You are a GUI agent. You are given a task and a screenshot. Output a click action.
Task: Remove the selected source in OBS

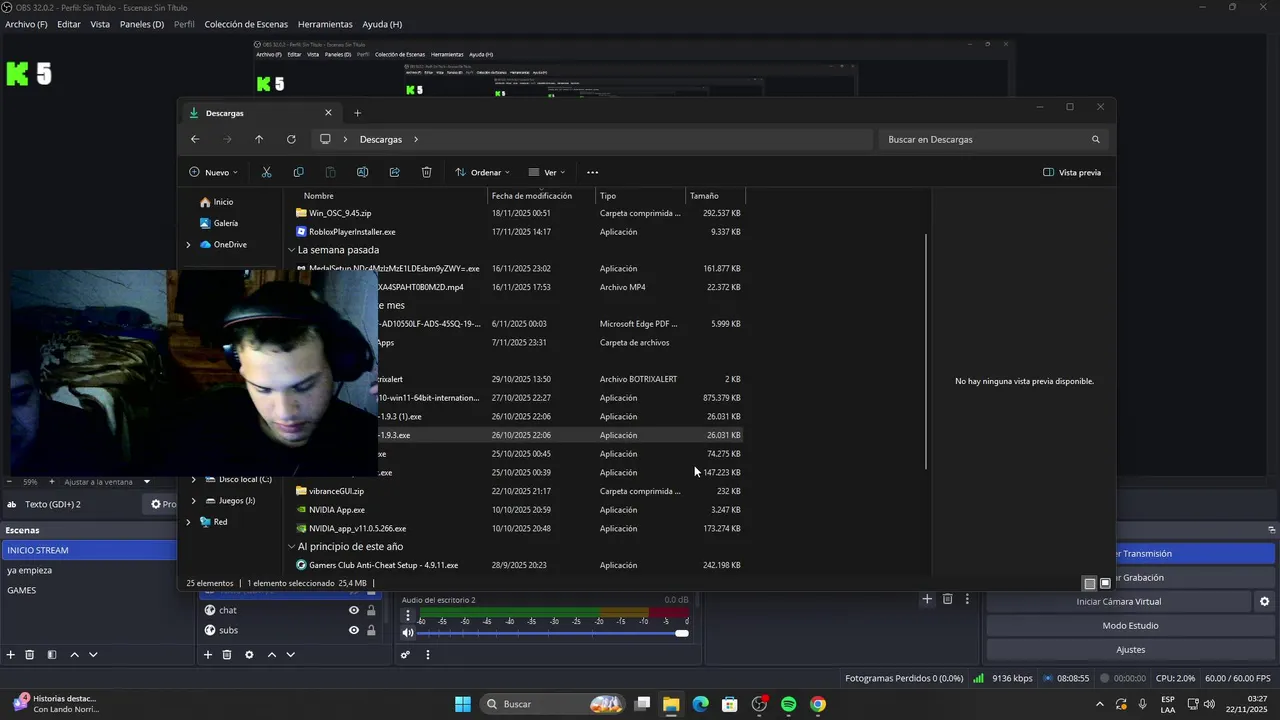(227, 654)
